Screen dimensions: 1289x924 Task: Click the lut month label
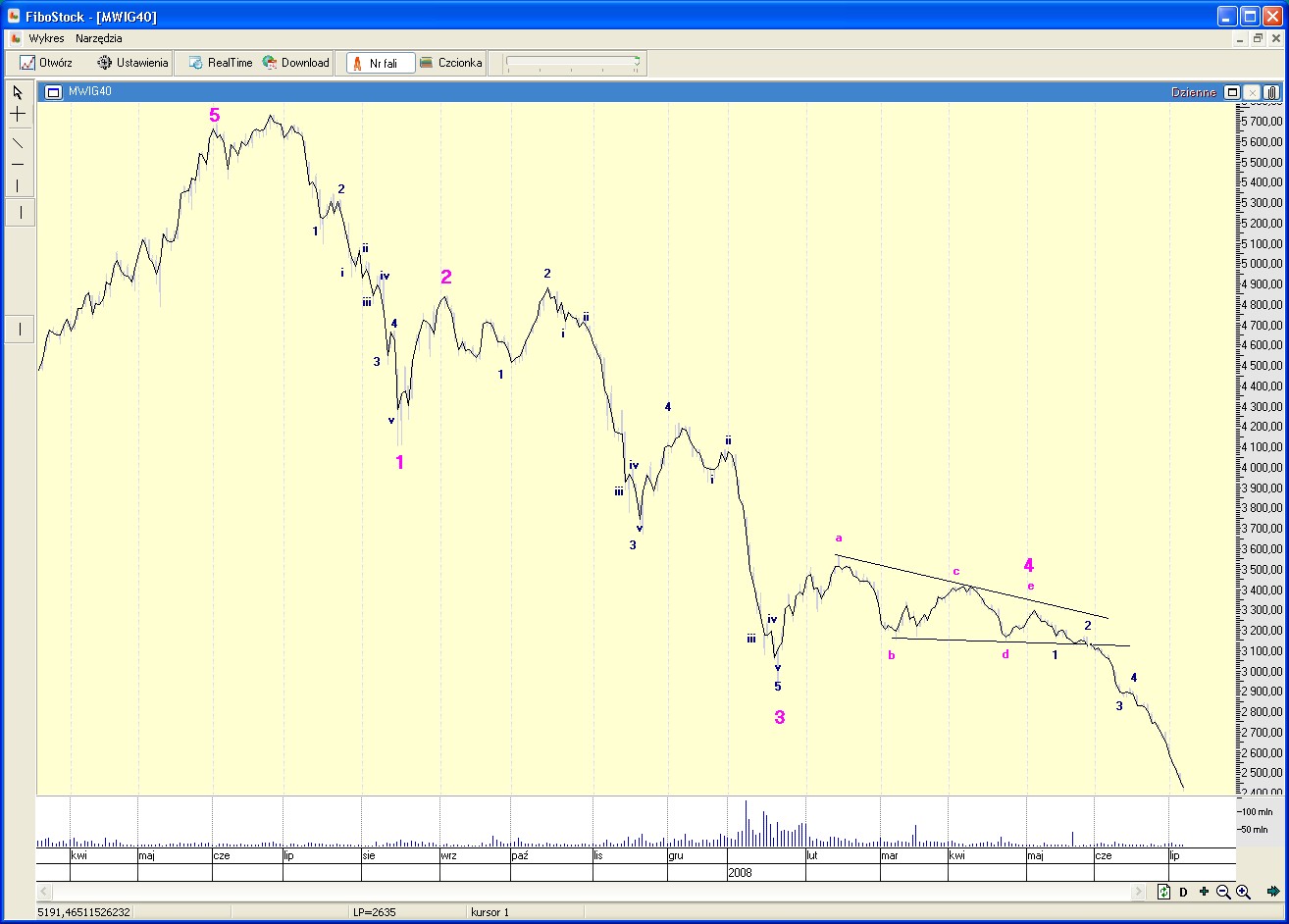coord(812,855)
